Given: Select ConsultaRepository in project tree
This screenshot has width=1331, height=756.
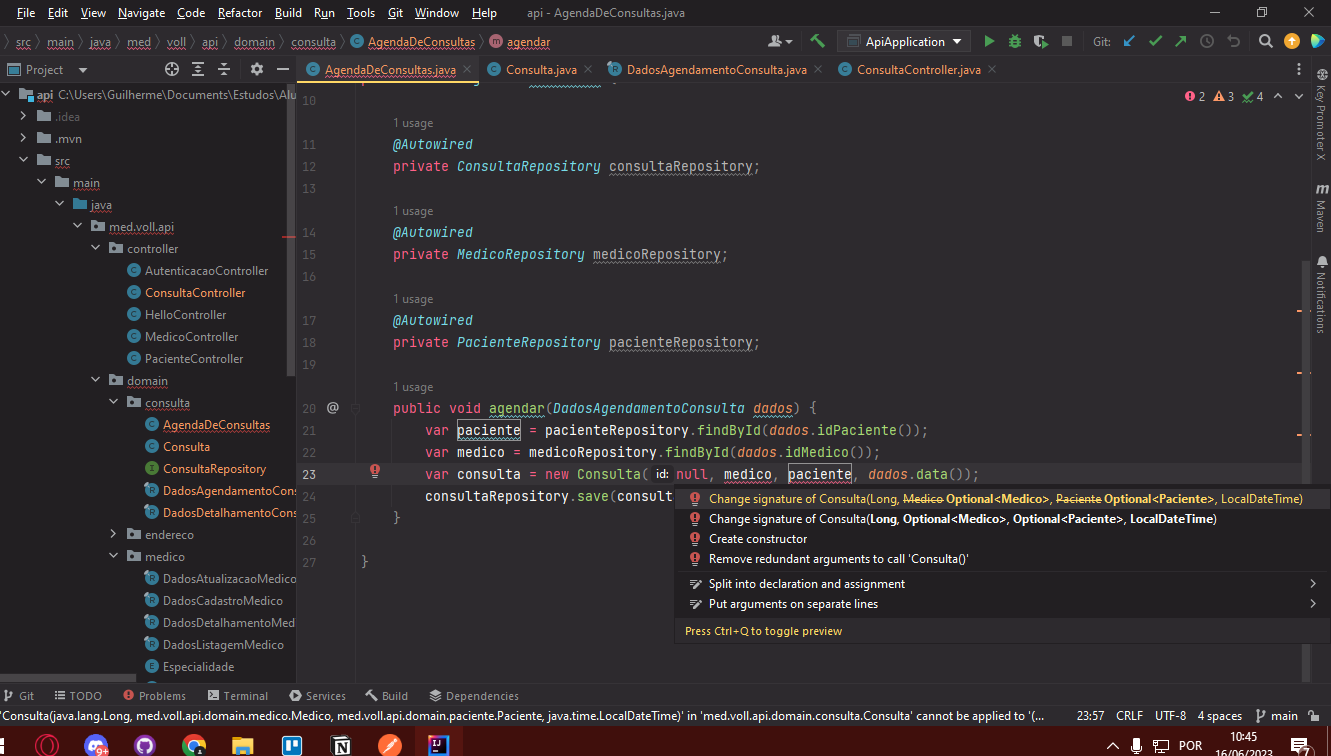Looking at the screenshot, I should click(x=214, y=469).
